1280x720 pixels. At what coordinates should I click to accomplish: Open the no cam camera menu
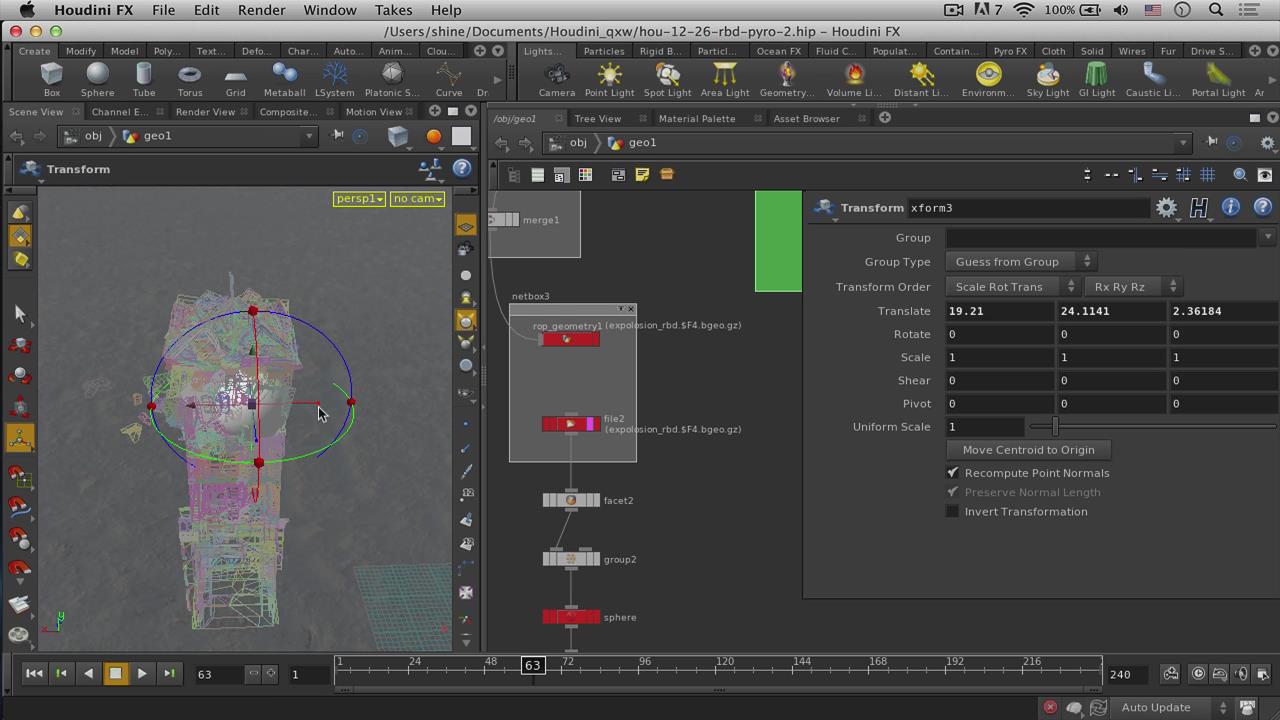(418, 199)
